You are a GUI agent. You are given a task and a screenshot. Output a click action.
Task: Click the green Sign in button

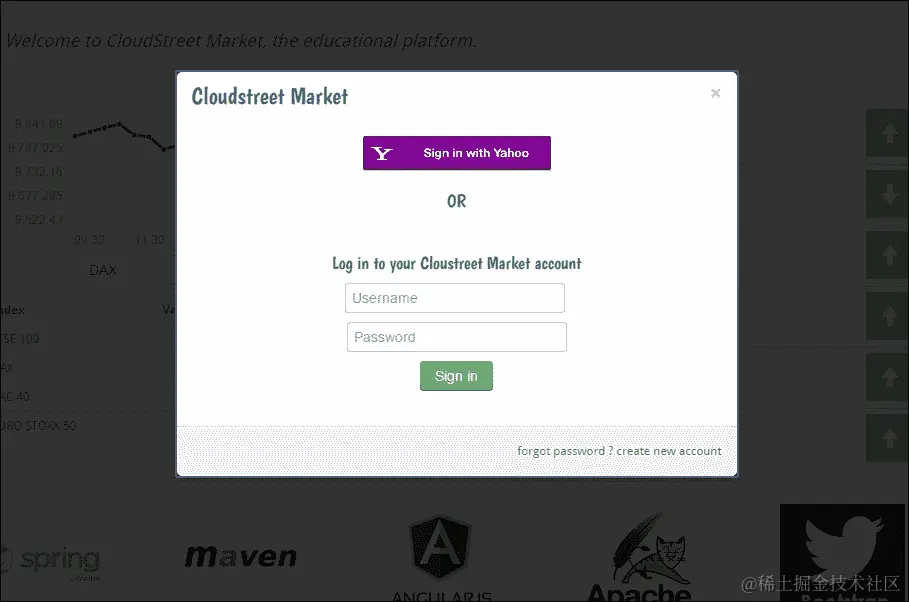pyautogui.click(x=456, y=376)
